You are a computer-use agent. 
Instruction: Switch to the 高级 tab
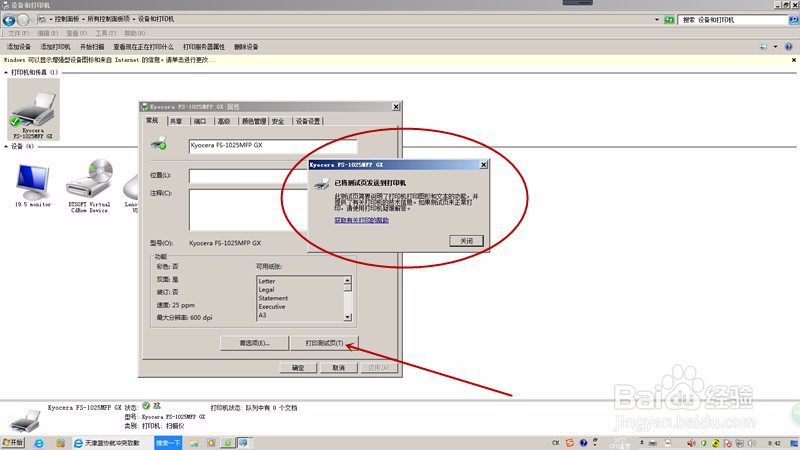click(x=224, y=121)
